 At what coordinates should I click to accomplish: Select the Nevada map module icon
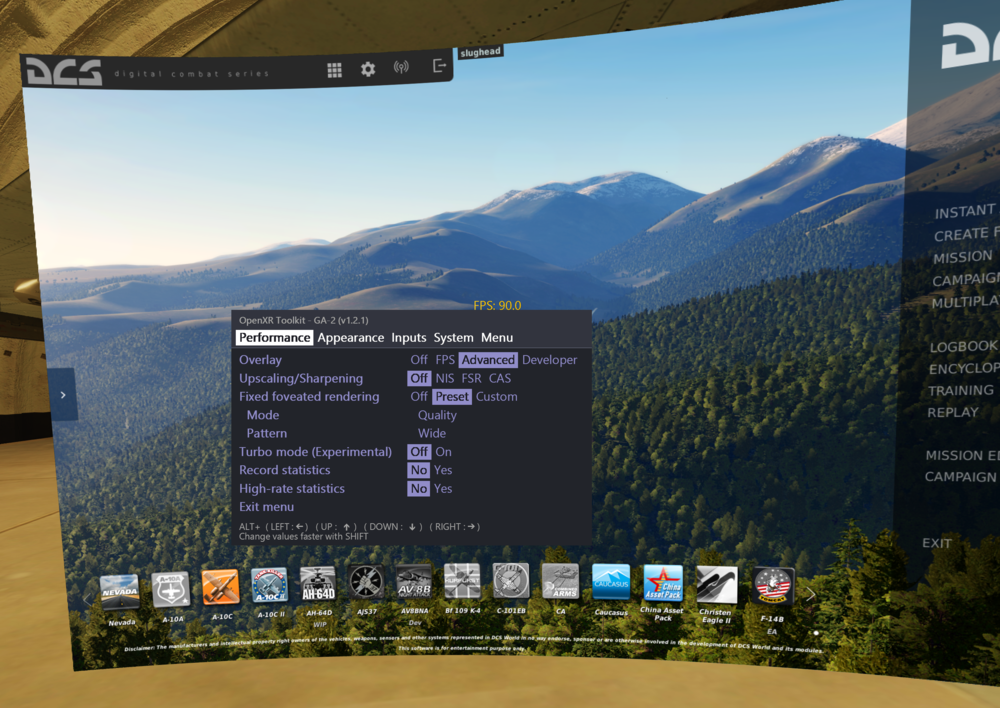pos(121,590)
